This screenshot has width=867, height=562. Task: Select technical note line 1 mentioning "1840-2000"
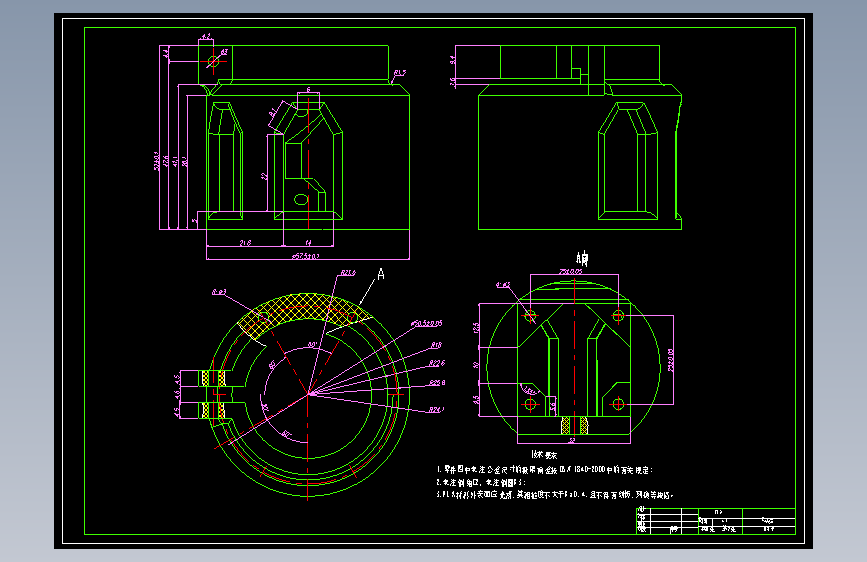(545, 470)
